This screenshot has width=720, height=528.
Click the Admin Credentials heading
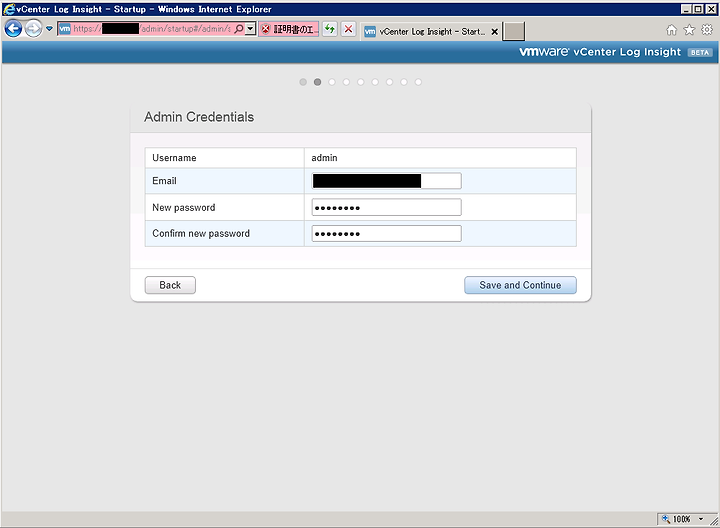(x=199, y=117)
